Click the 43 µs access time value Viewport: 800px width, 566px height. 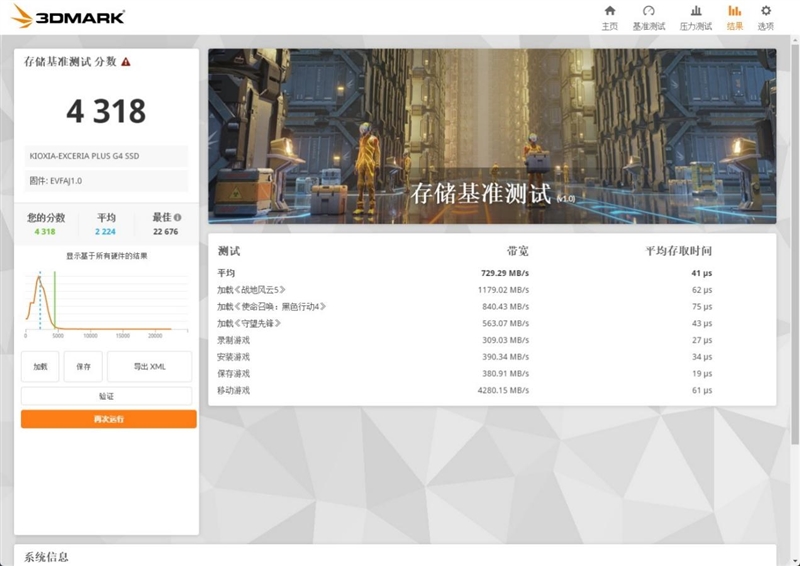702,324
